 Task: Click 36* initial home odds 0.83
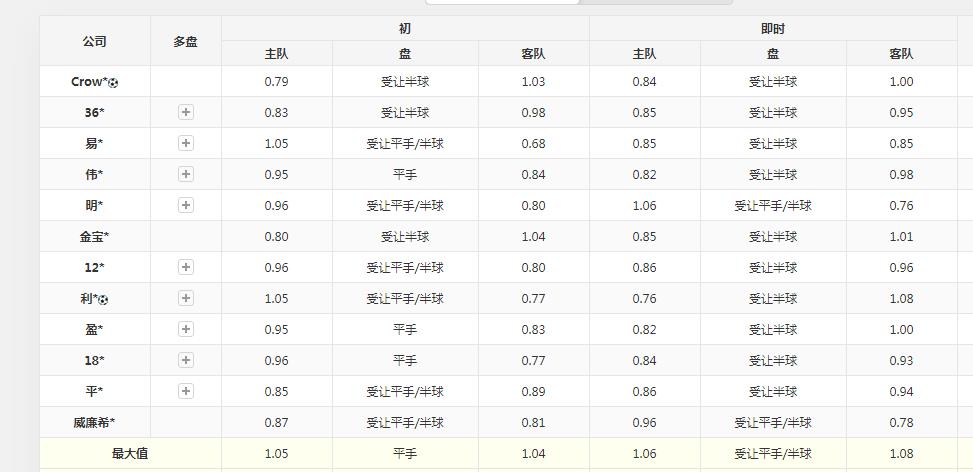tap(276, 112)
